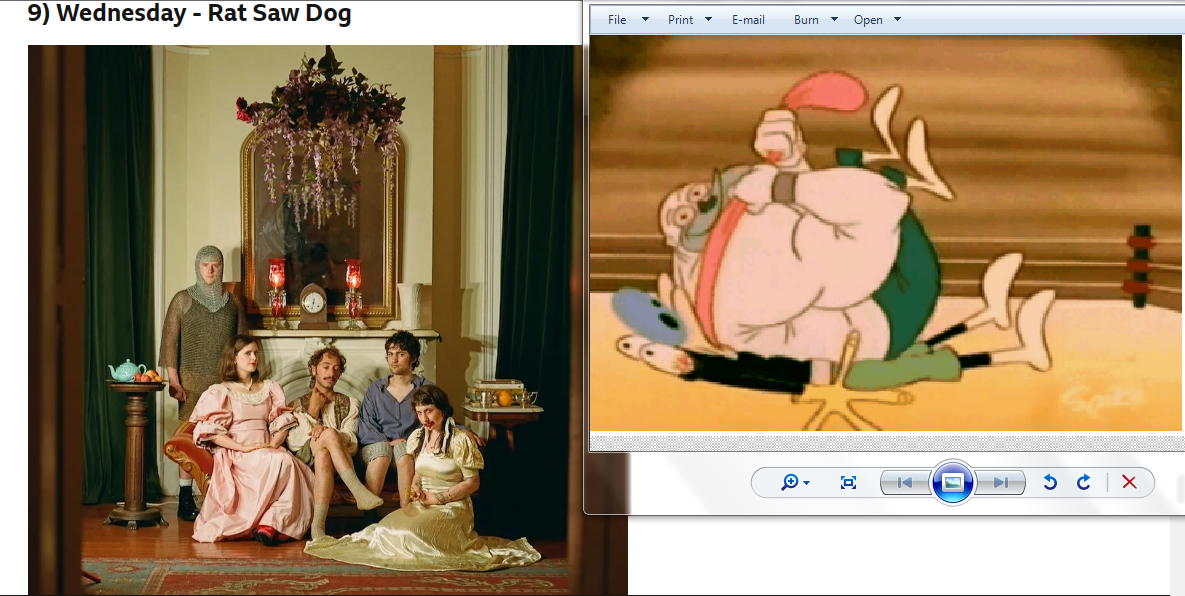The height and width of the screenshot is (596, 1185).
Task: Start the slide show with the round button
Action: pos(952,482)
